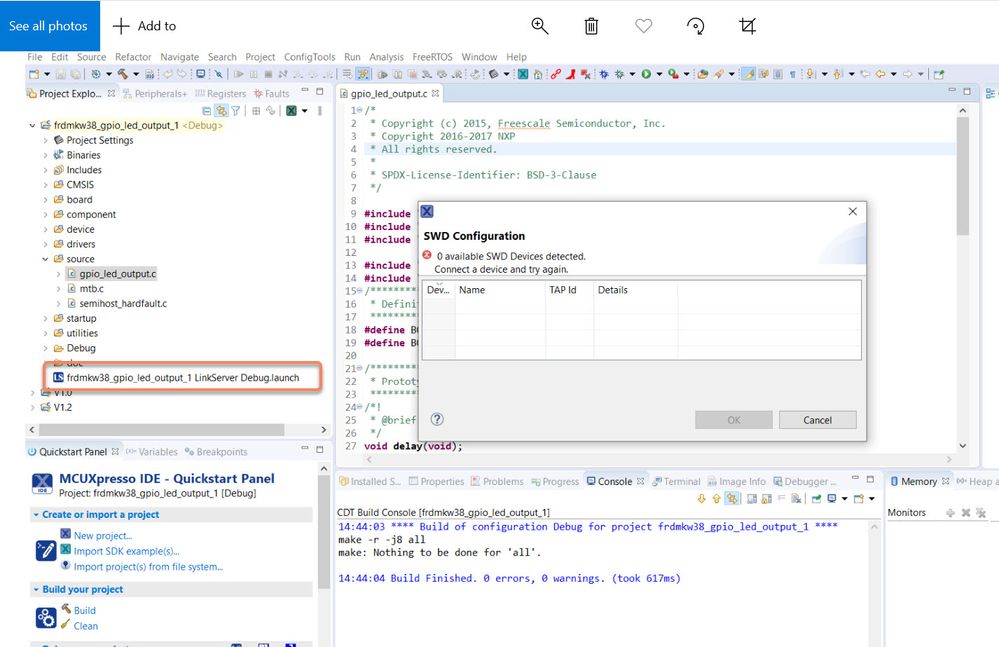
Task: Switch to the Problems tab
Action: point(497,481)
